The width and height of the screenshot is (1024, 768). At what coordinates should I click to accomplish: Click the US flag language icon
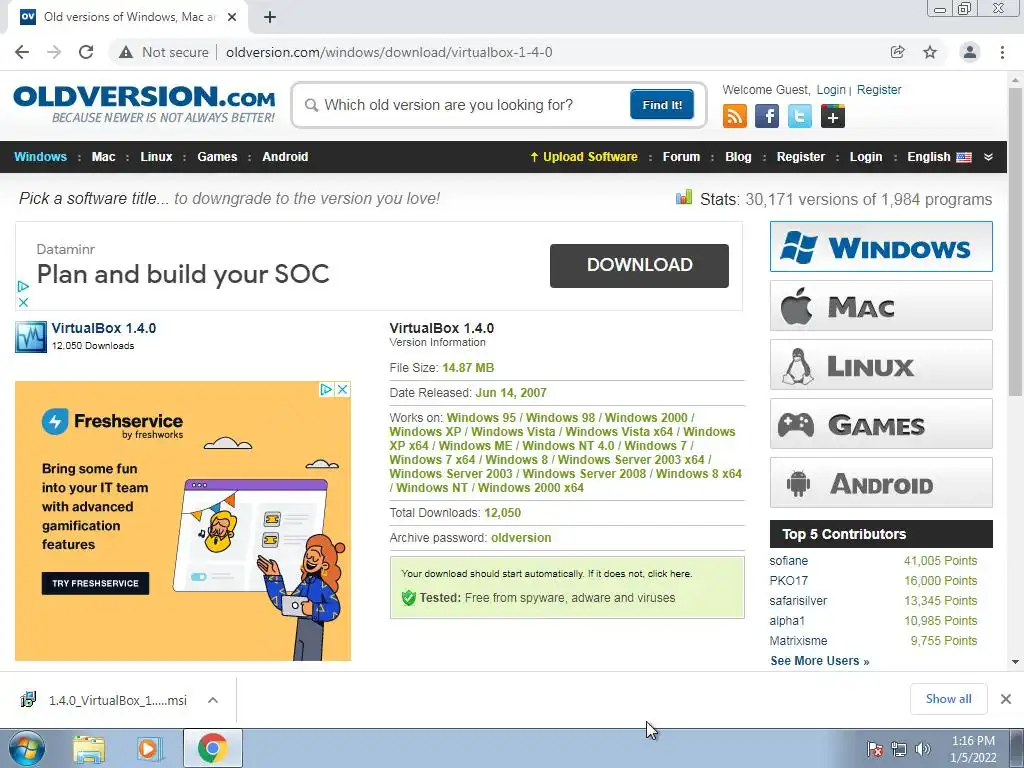tap(964, 157)
